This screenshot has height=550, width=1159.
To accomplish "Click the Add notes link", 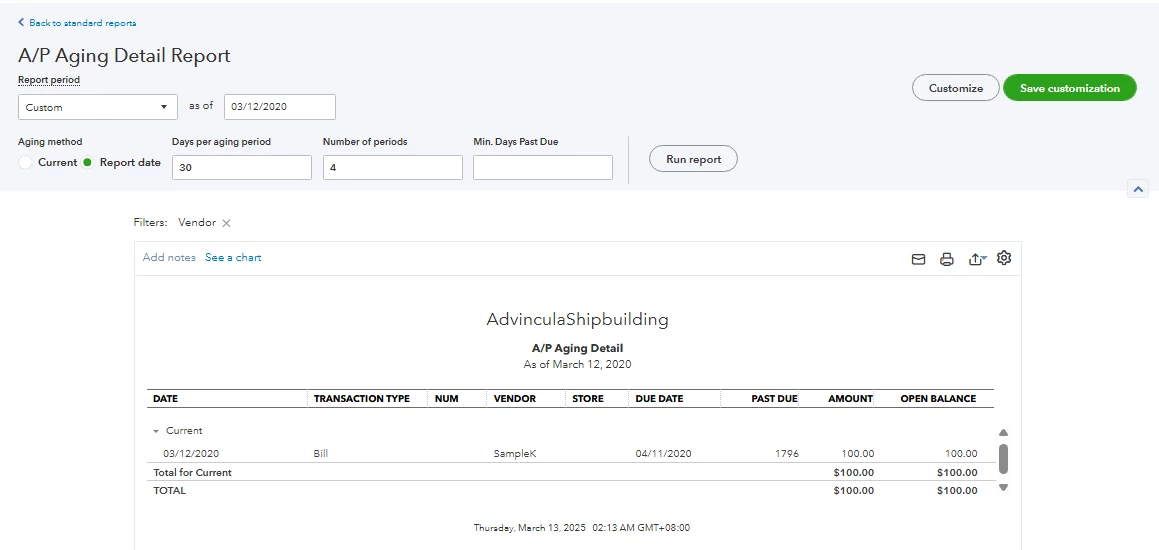I will tap(169, 257).
